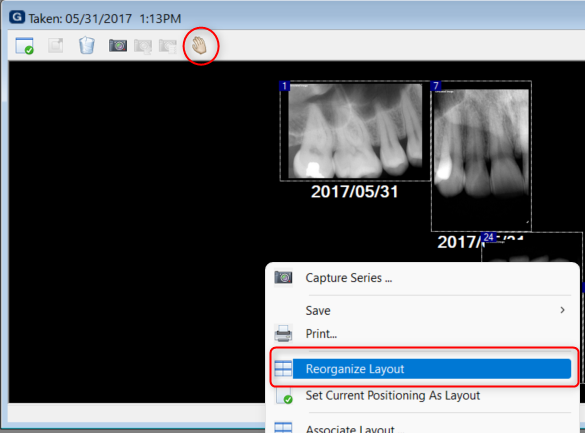Select x-ray thumbnail numbered 1
Image resolution: width=585 pixels, height=433 pixels.
[x=355, y=131]
